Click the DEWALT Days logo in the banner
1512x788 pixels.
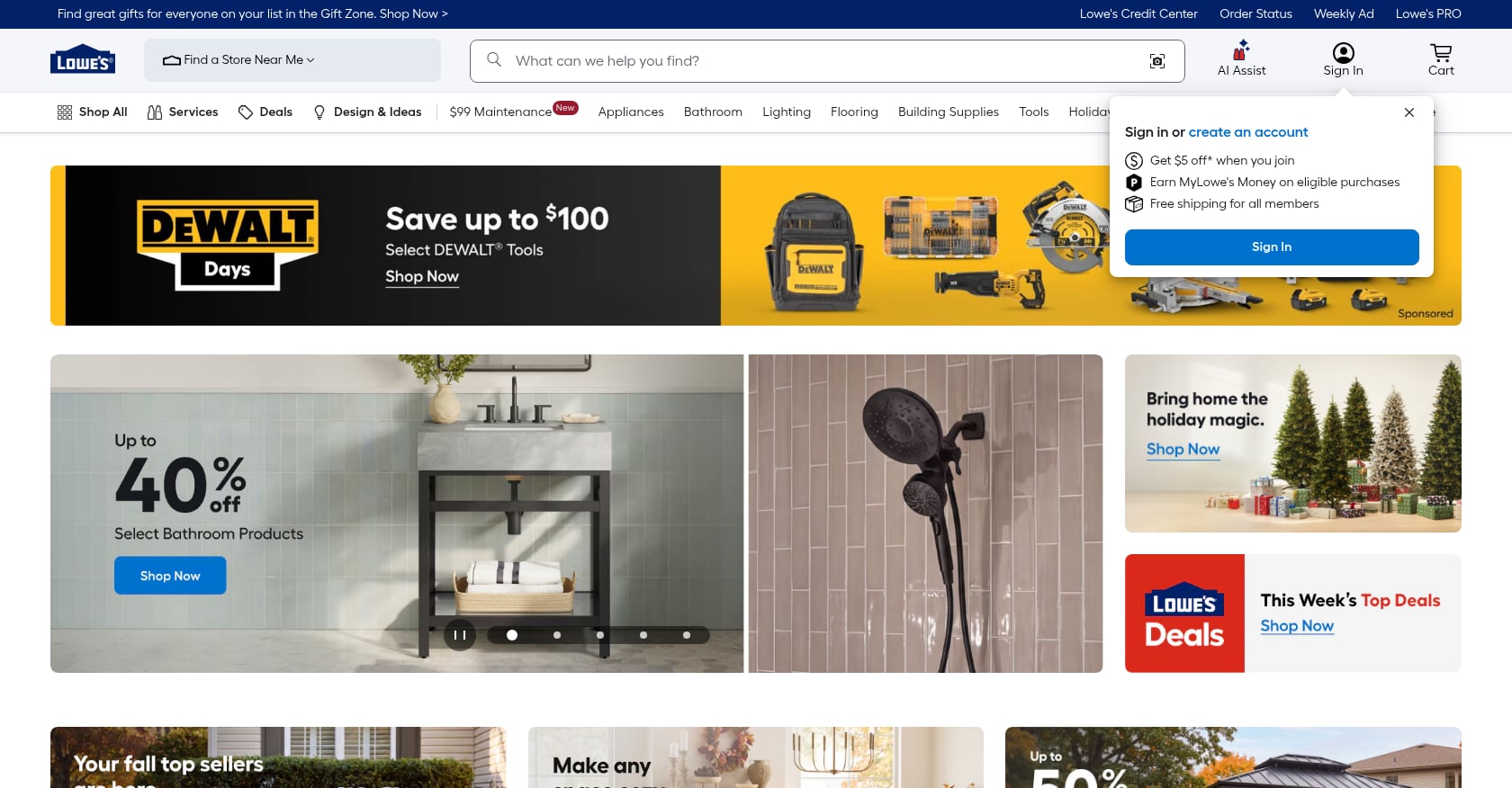coord(227,245)
